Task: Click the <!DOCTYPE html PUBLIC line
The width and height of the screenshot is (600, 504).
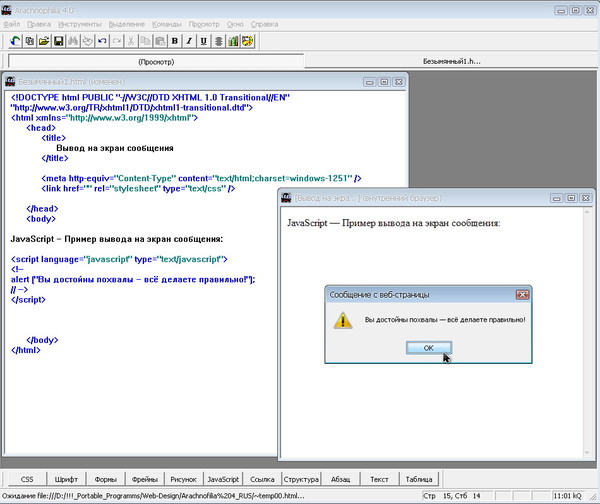Action: click(150, 98)
